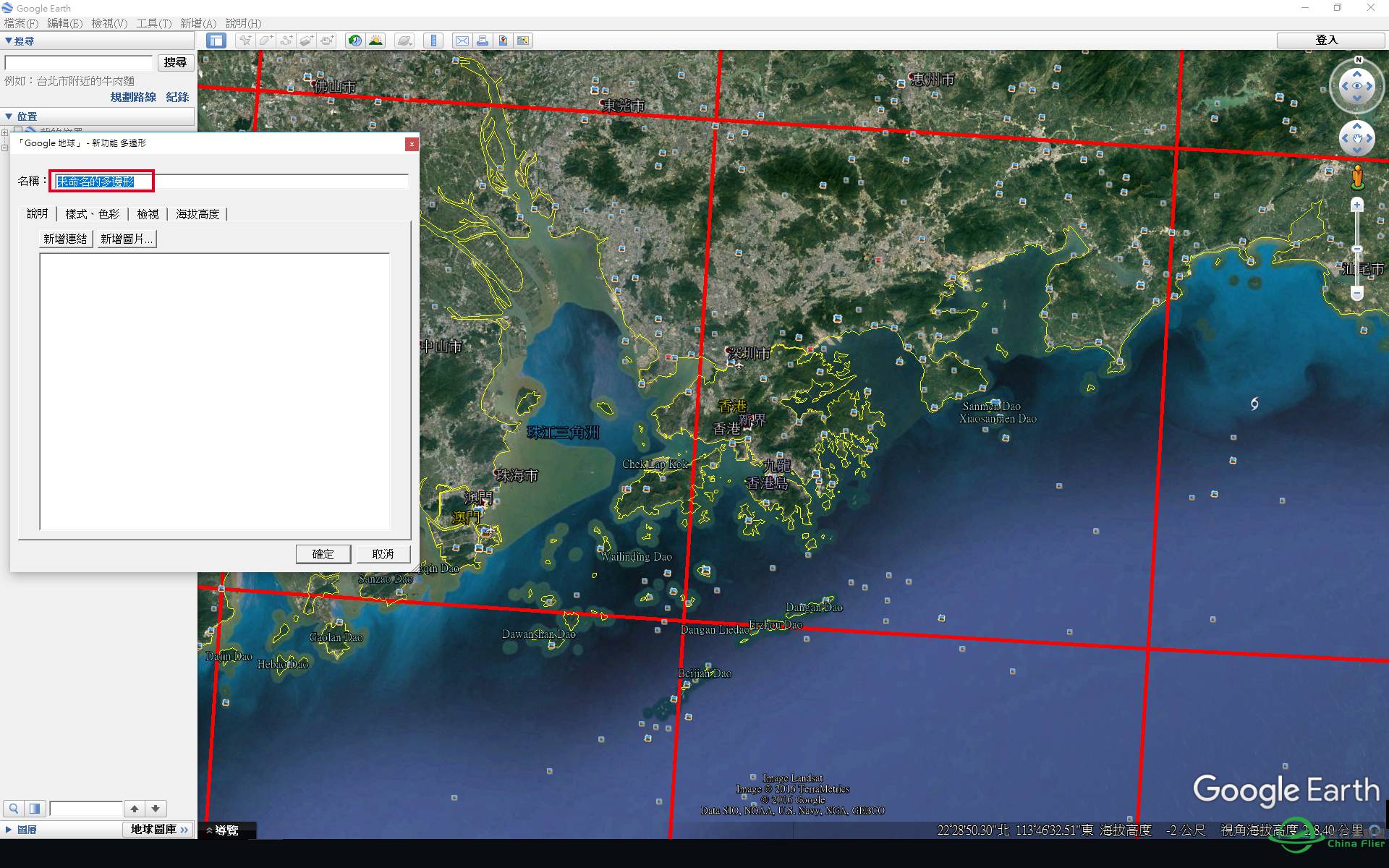Expand the 圖層 panel triangle

(9, 830)
